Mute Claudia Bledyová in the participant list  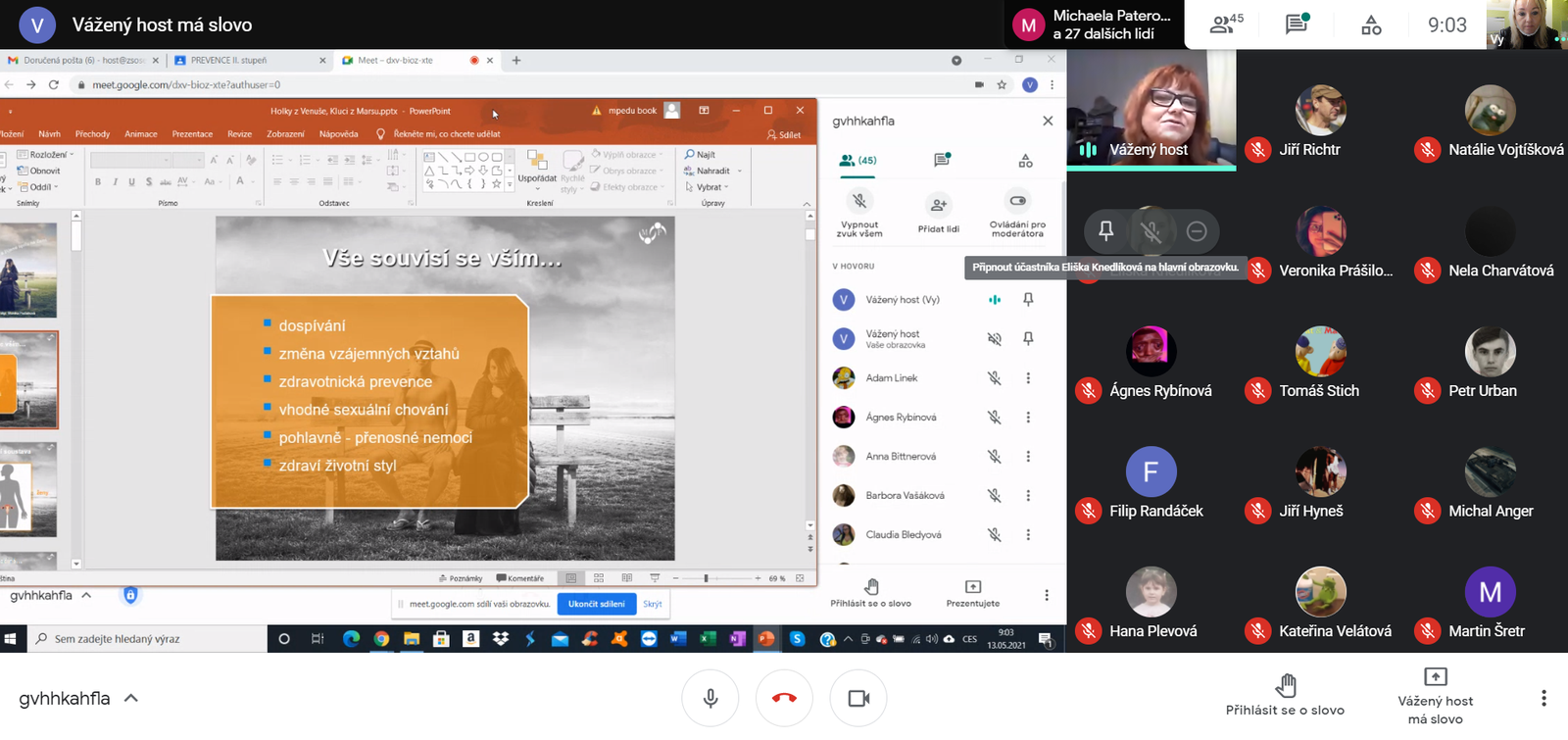click(x=994, y=534)
